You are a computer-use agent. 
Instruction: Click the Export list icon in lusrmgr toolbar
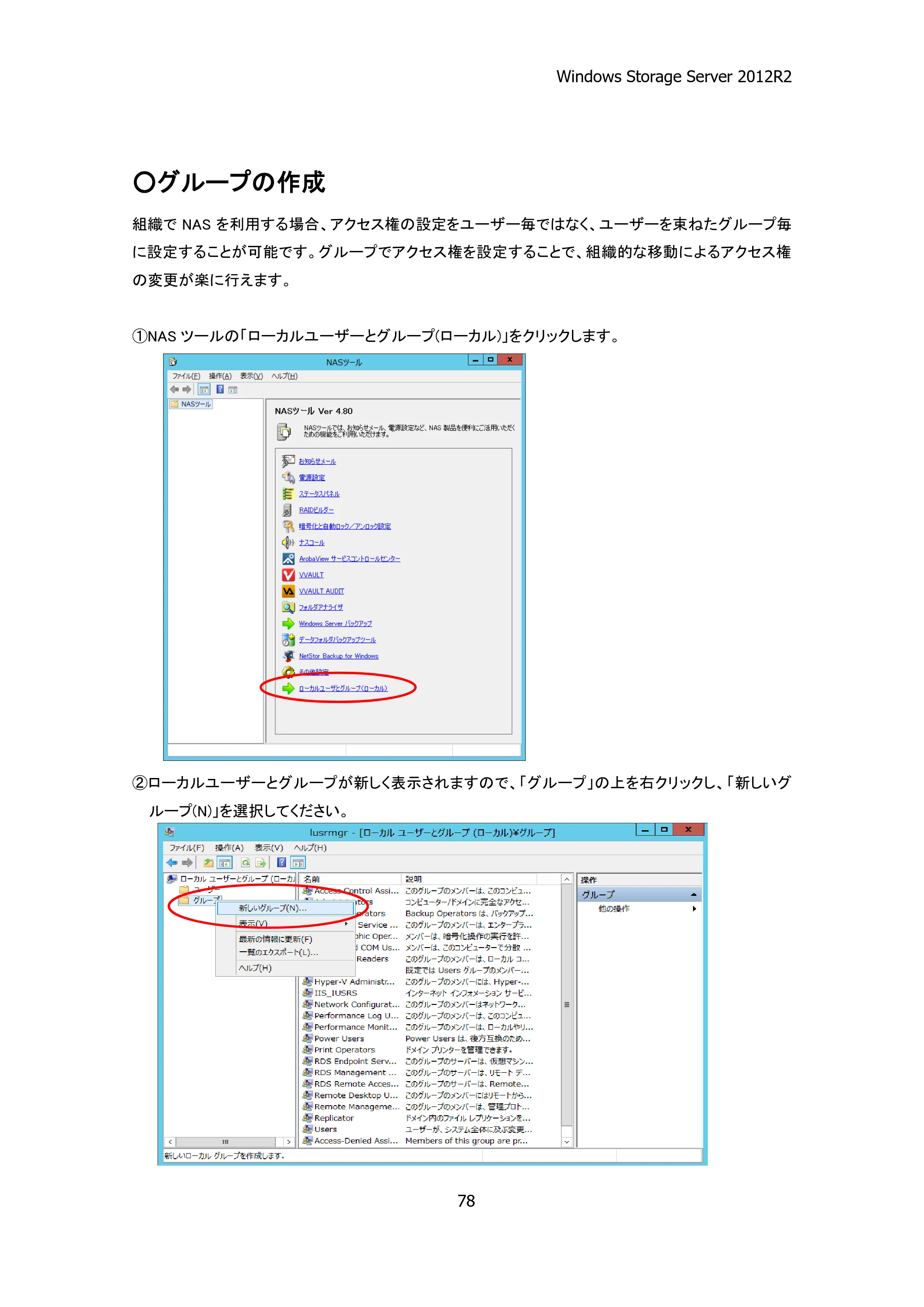(x=261, y=863)
